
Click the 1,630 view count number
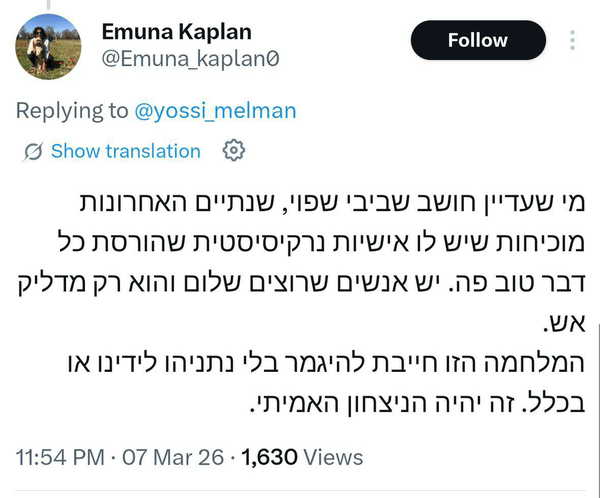270,458
